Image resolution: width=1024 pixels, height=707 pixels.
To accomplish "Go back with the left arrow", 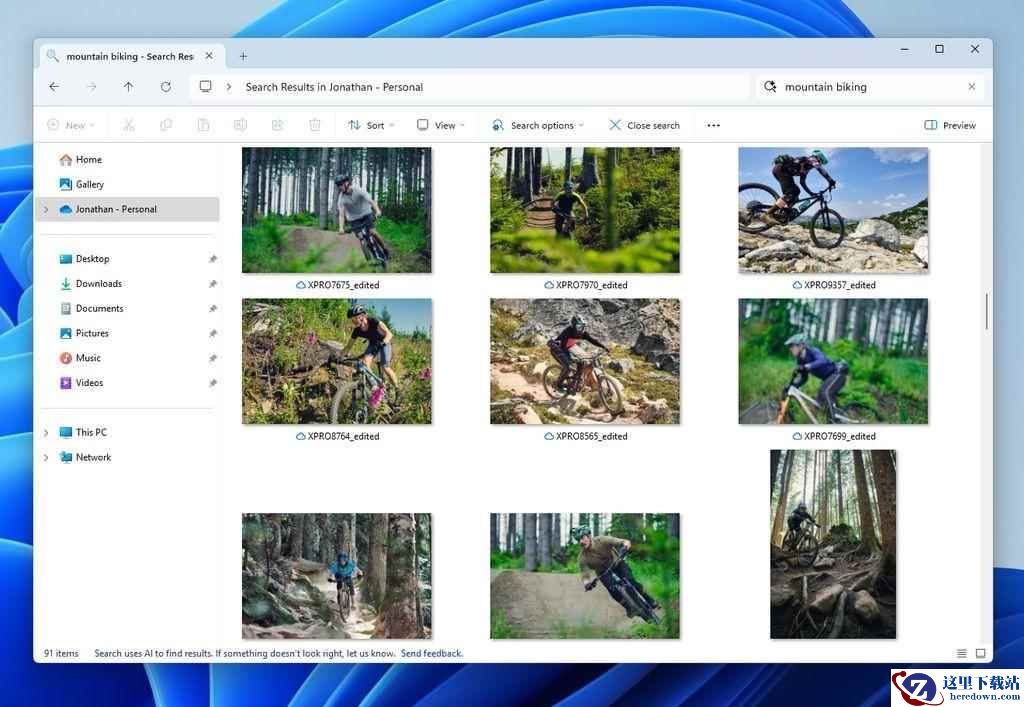I will pos(54,87).
